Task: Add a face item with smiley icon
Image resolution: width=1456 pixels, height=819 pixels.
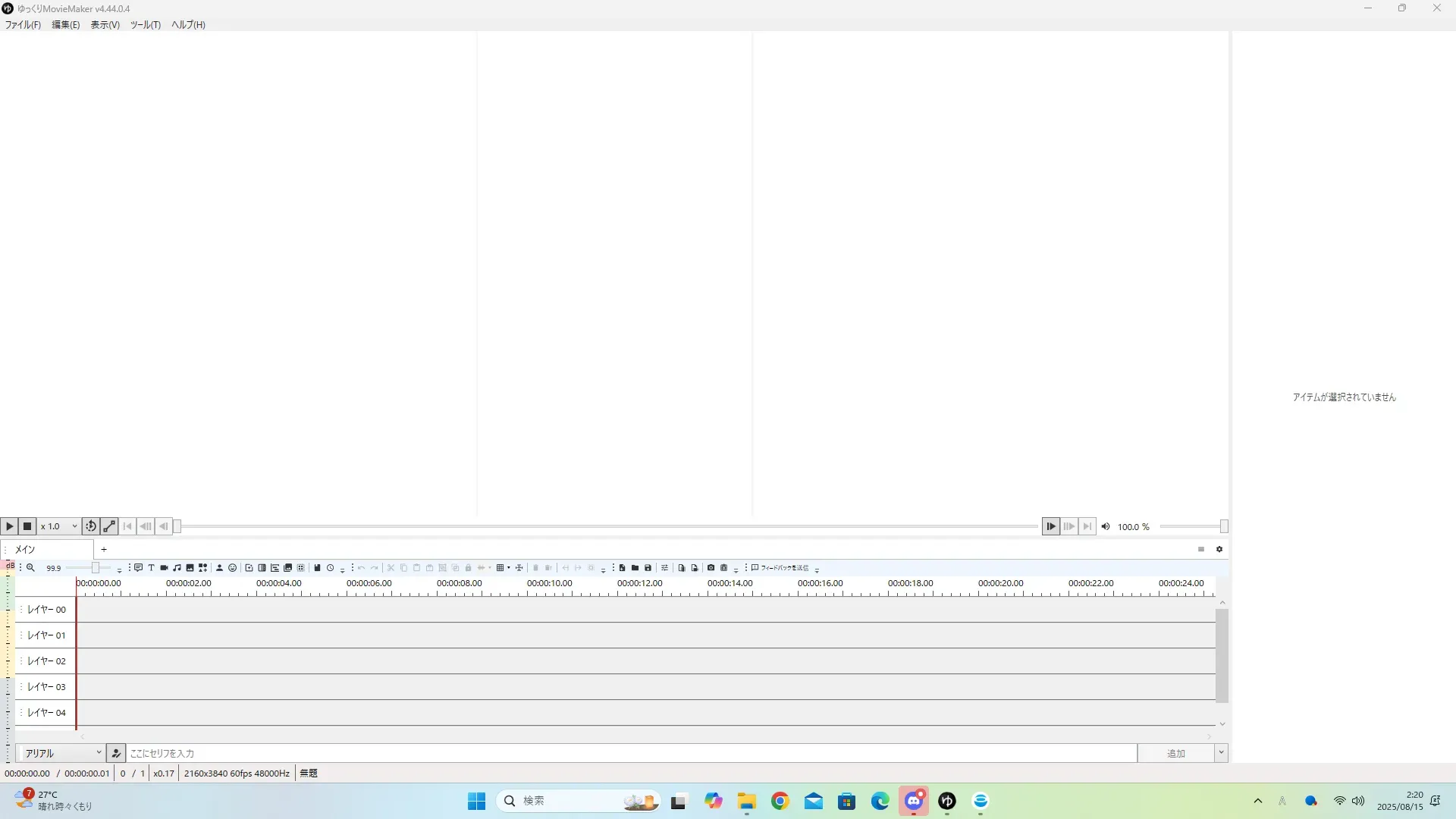Action: (x=233, y=567)
